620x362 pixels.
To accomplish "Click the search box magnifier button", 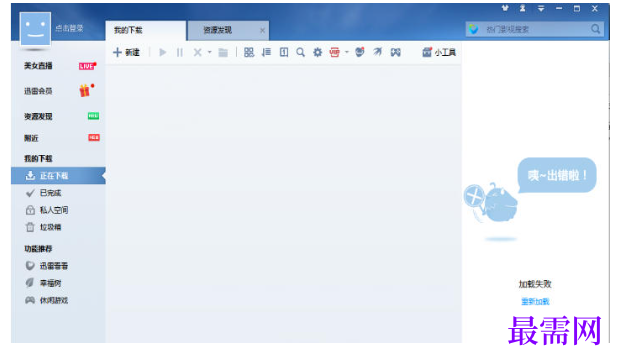I will coord(595,29).
